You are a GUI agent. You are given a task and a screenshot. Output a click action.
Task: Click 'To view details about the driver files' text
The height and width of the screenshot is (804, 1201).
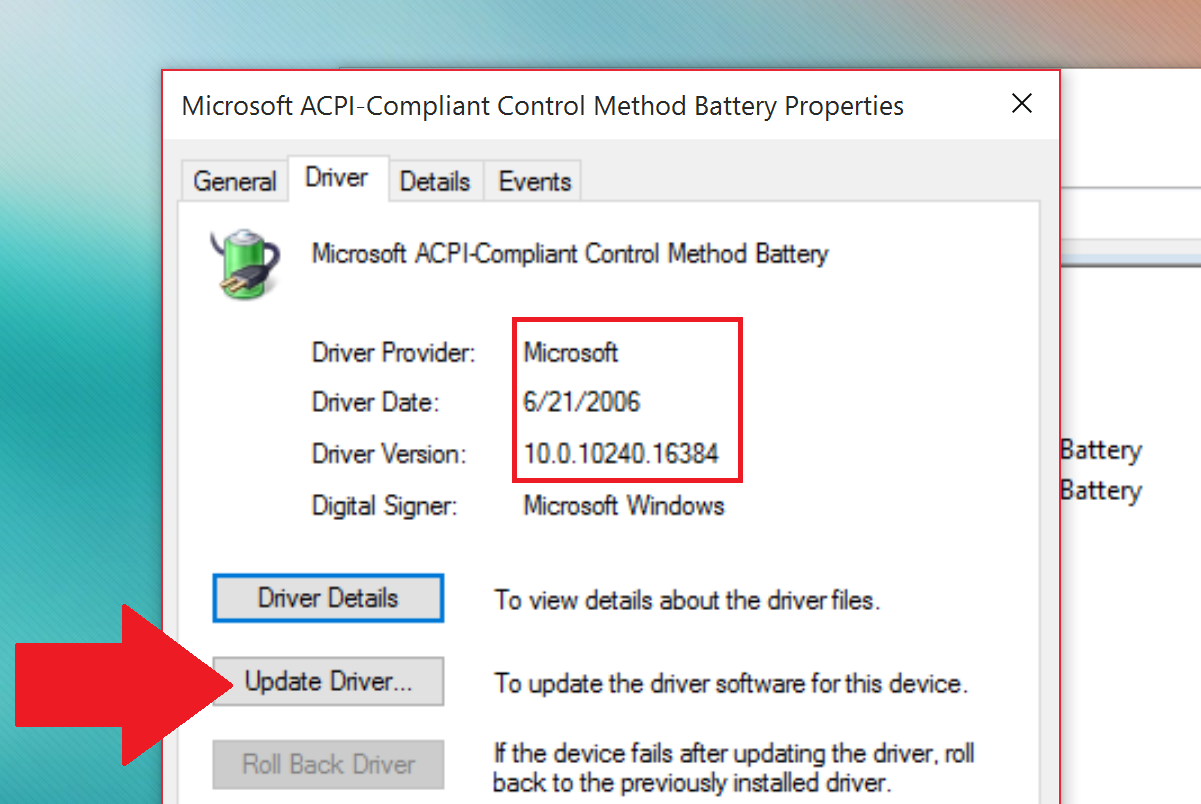(687, 601)
